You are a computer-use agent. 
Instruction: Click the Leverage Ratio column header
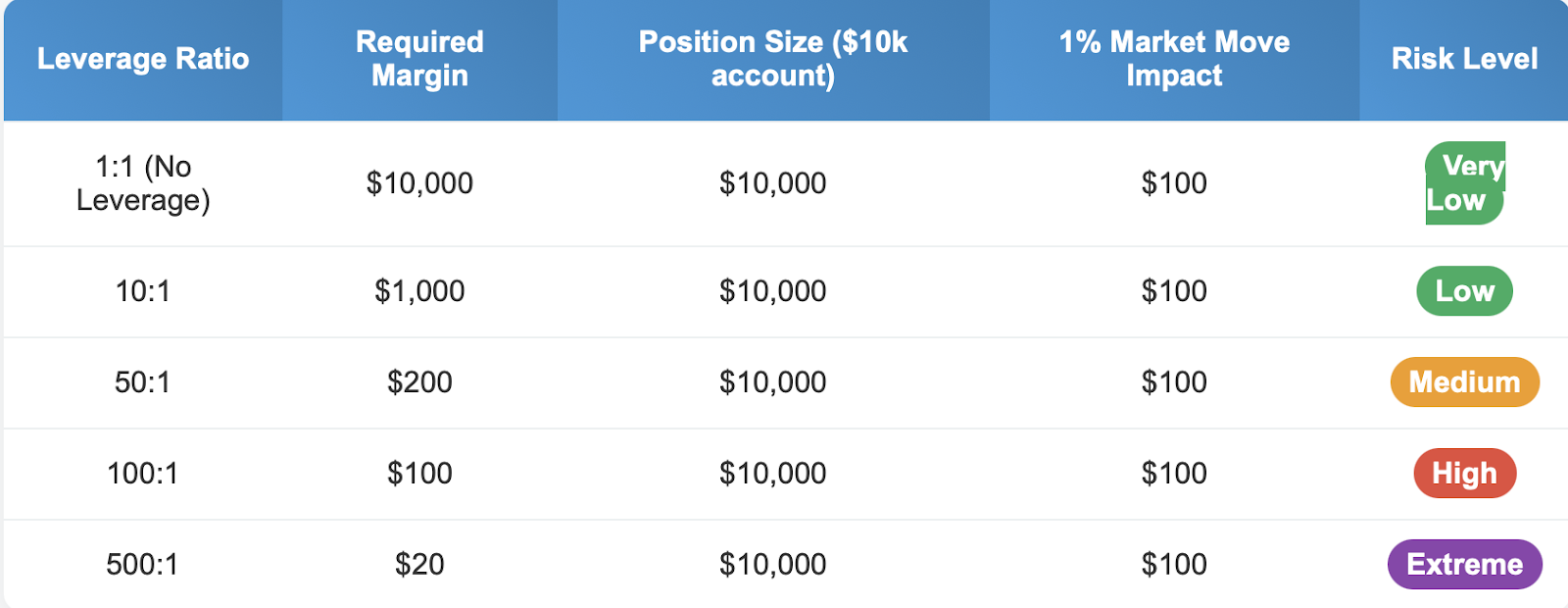tap(143, 59)
